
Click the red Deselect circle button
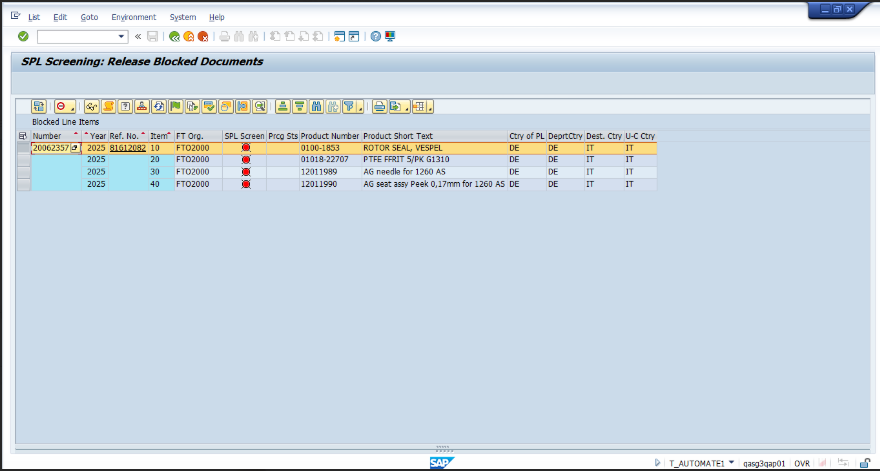coord(64,106)
